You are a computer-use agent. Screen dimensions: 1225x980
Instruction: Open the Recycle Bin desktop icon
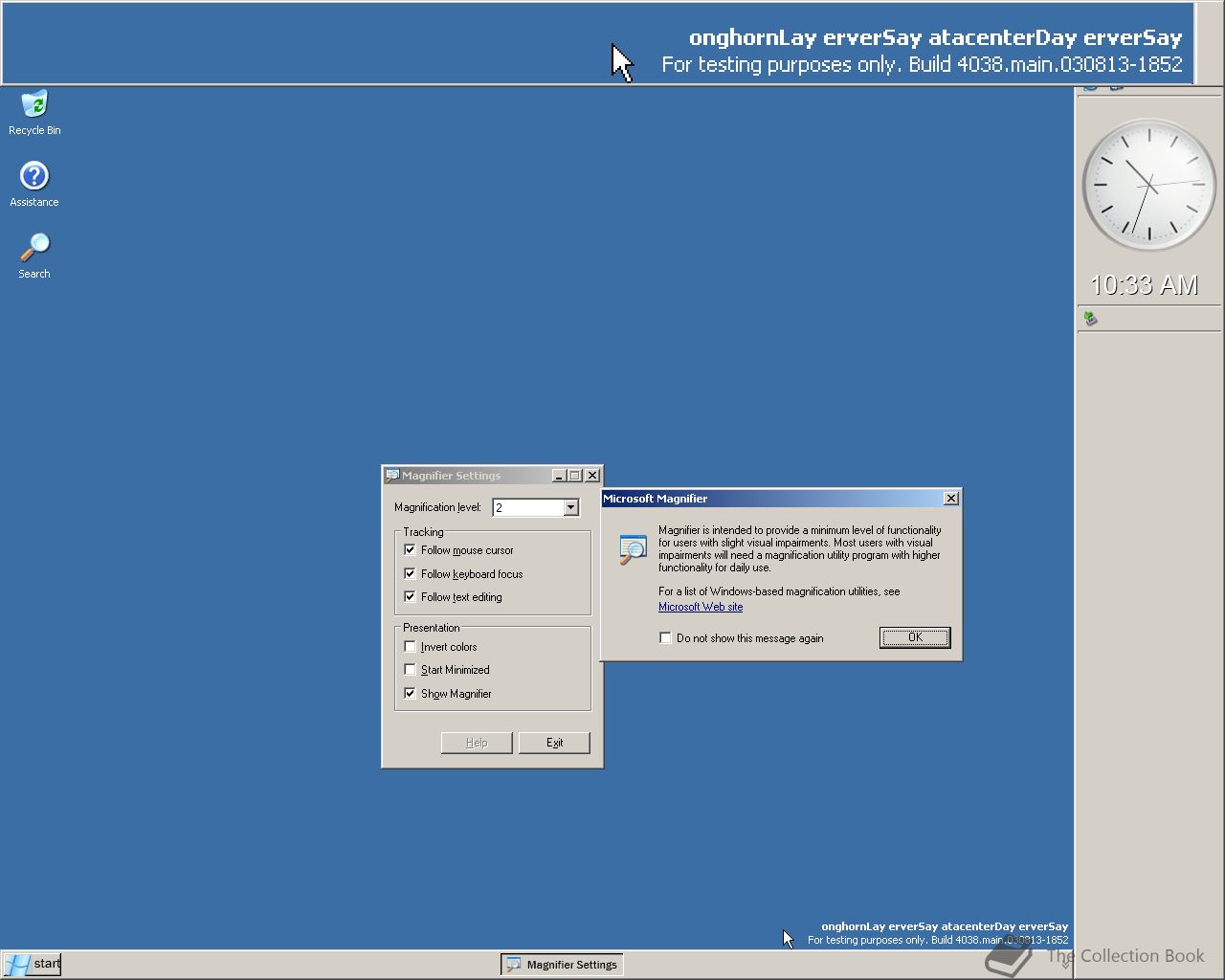[34, 113]
